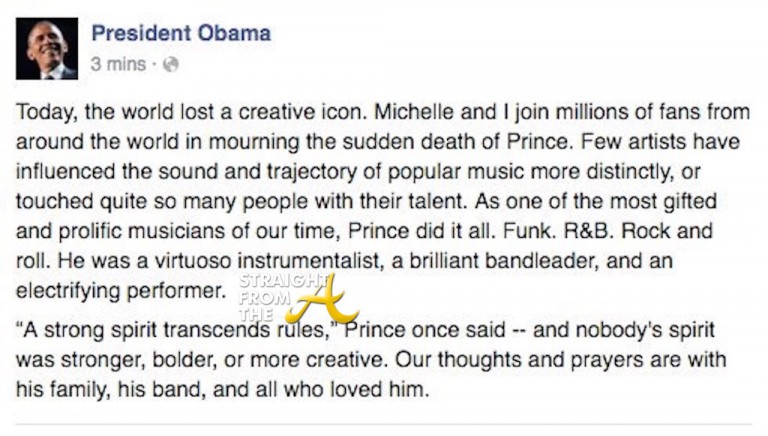768x436 pixels.
Task: Click the '3 mins' post timestamp
Action: click(x=117, y=64)
